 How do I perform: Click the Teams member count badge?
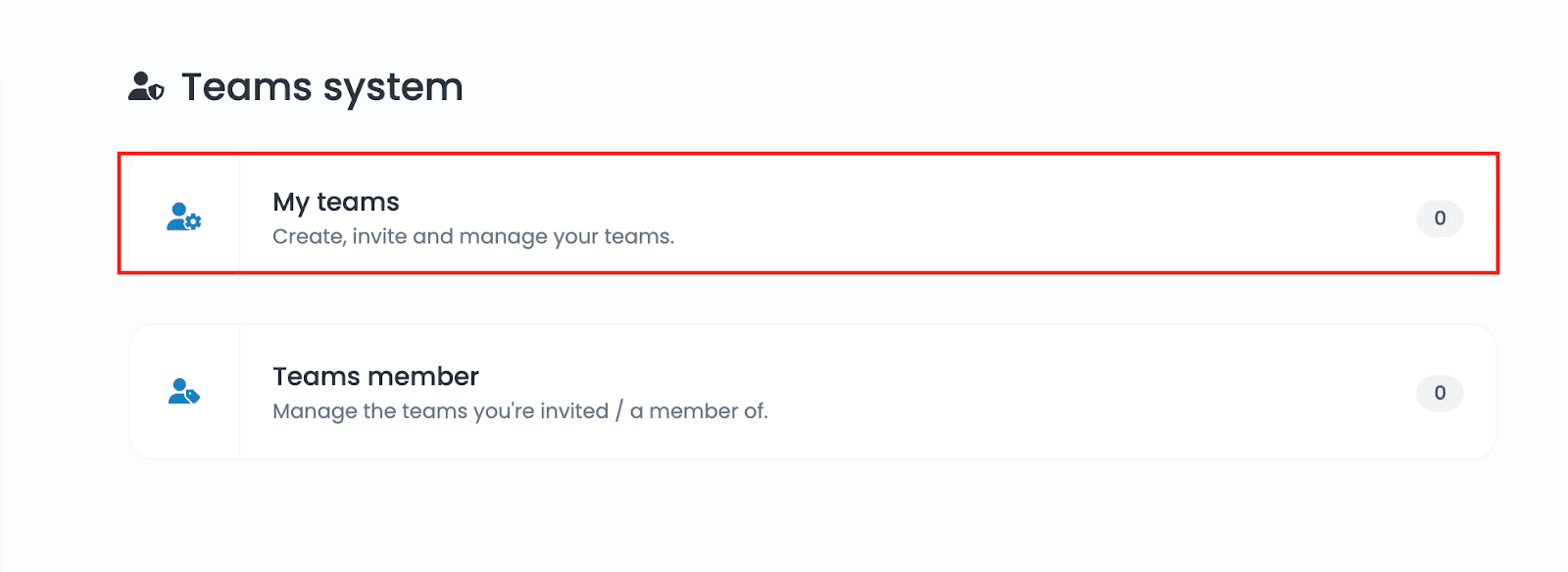pyautogui.click(x=1439, y=393)
